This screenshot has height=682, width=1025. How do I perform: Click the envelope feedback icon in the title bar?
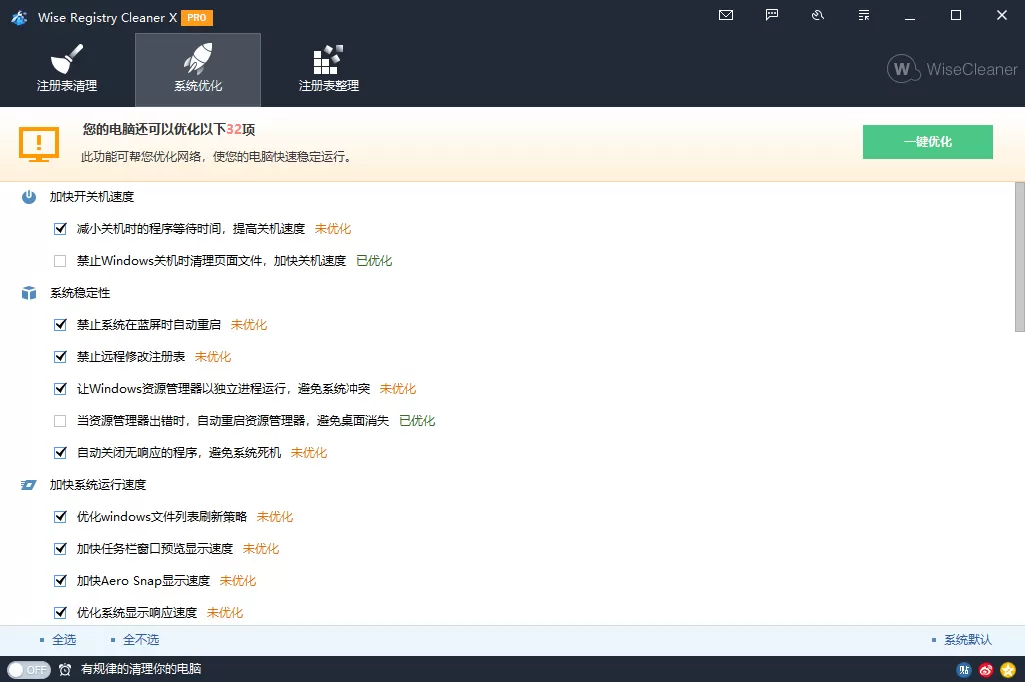click(x=725, y=15)
